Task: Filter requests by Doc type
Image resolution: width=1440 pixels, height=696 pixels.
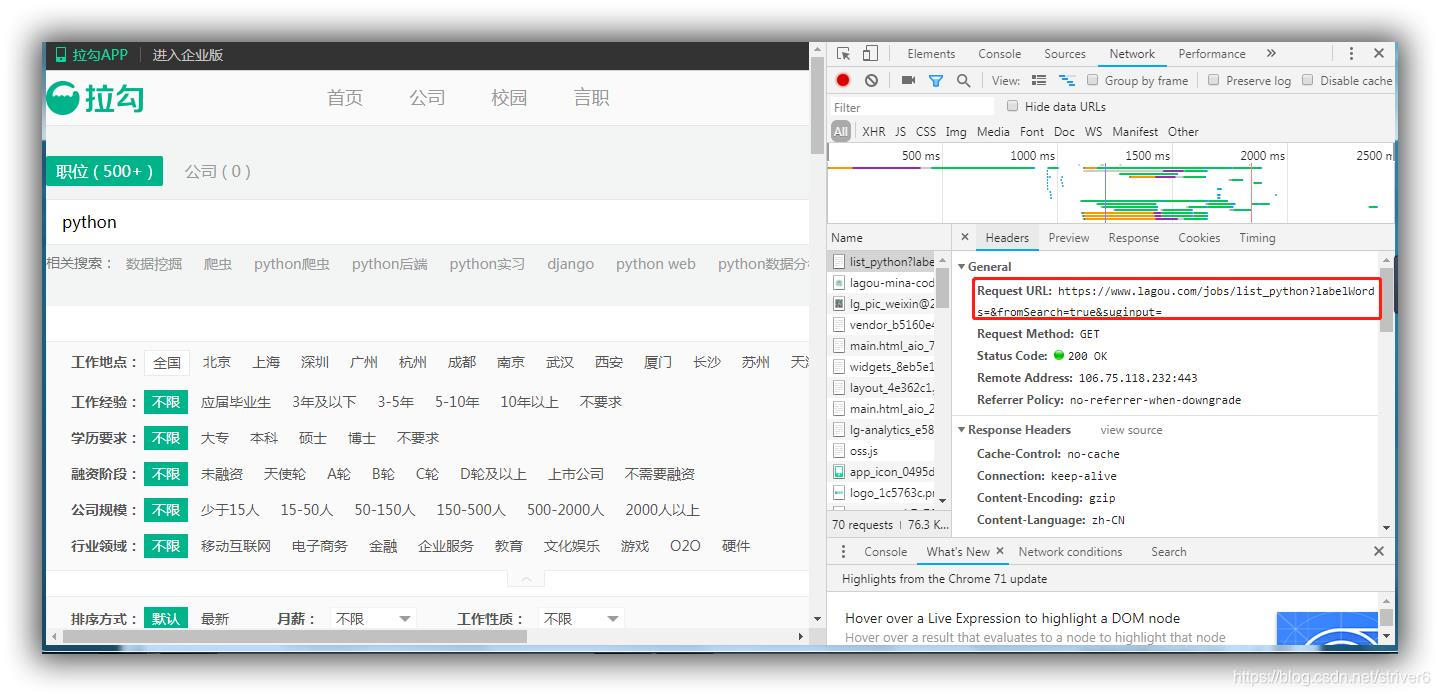Action: pos(1064,132)
